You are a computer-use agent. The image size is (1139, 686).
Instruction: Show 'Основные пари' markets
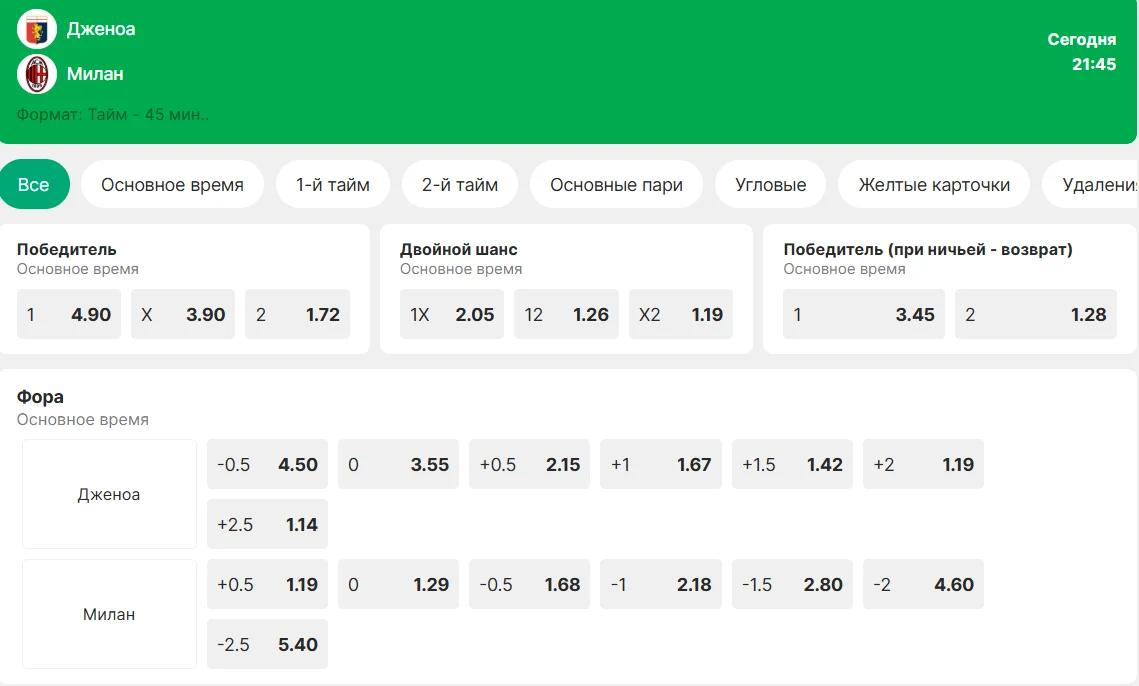[x=616, y=185]
